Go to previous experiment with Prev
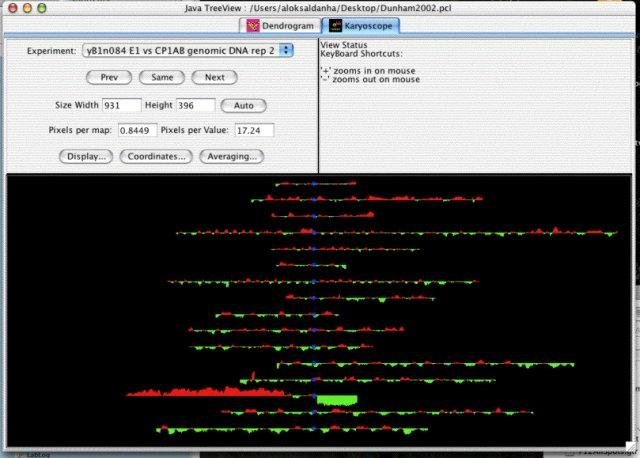The height and width of the screenshot is (458, 640). 109,78
